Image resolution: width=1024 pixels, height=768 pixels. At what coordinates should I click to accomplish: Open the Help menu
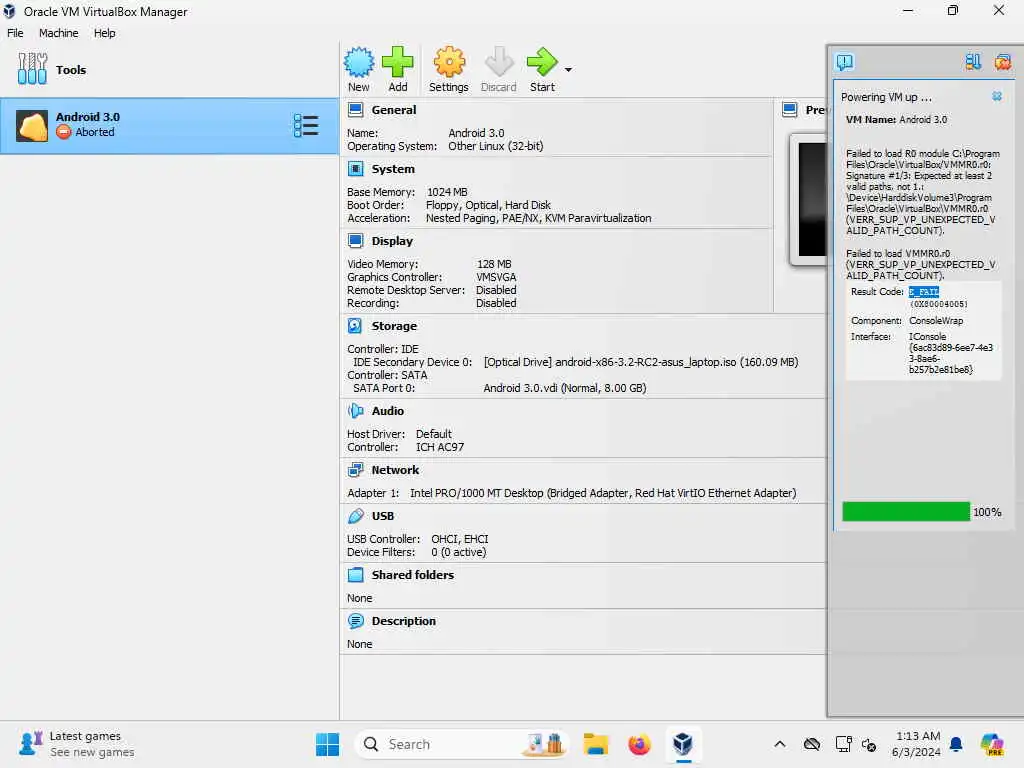(x=104, y=33)
